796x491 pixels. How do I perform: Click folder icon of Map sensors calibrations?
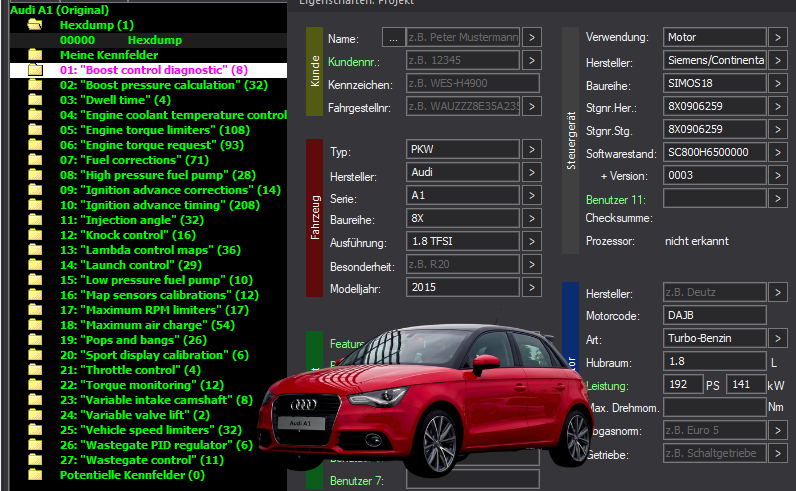[x=35, y=294]
